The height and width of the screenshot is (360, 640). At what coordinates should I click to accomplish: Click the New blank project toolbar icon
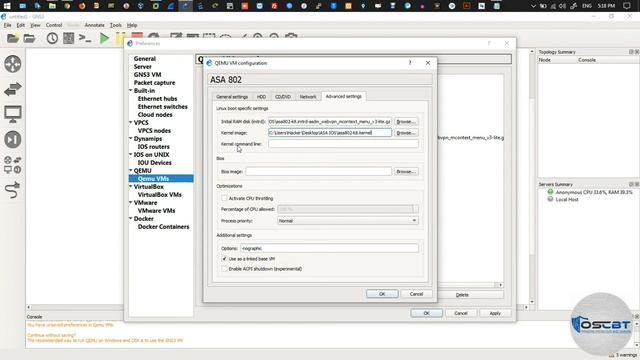(13, 38)
